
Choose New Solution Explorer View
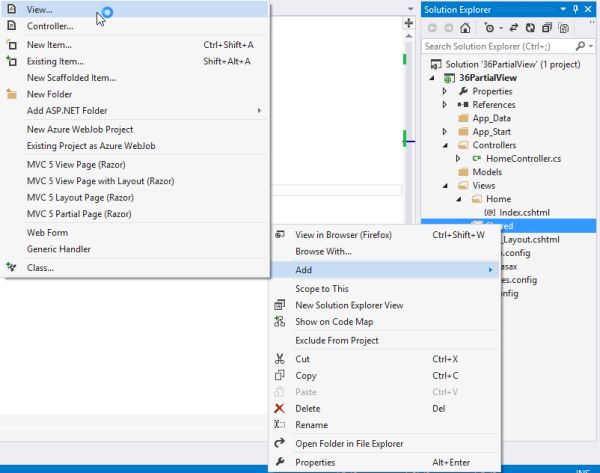(385, 305)
